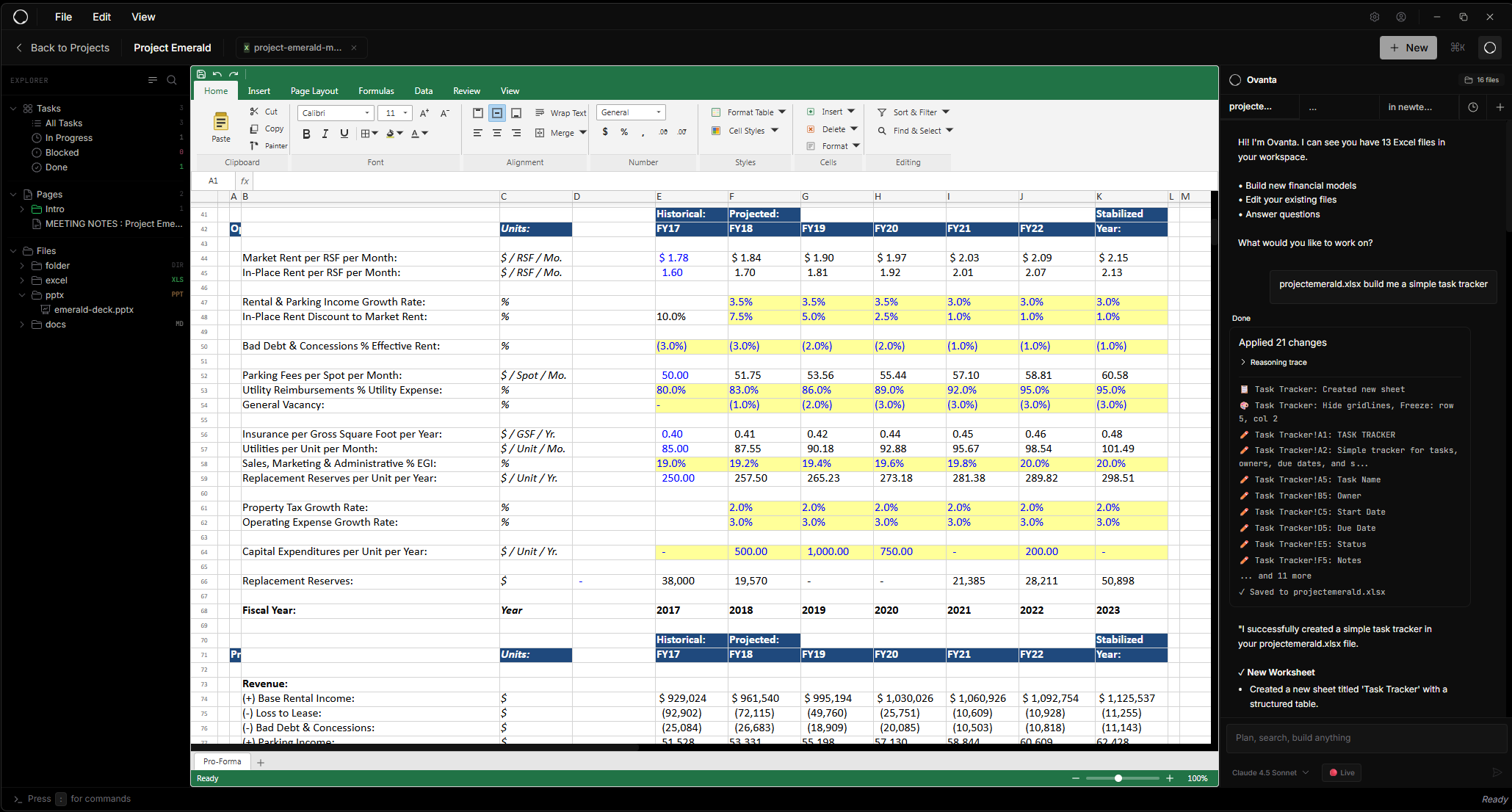Viewport: 1512px width, 812px height.
Task: Toggle underline formatting
Action: tap(344, 134)
